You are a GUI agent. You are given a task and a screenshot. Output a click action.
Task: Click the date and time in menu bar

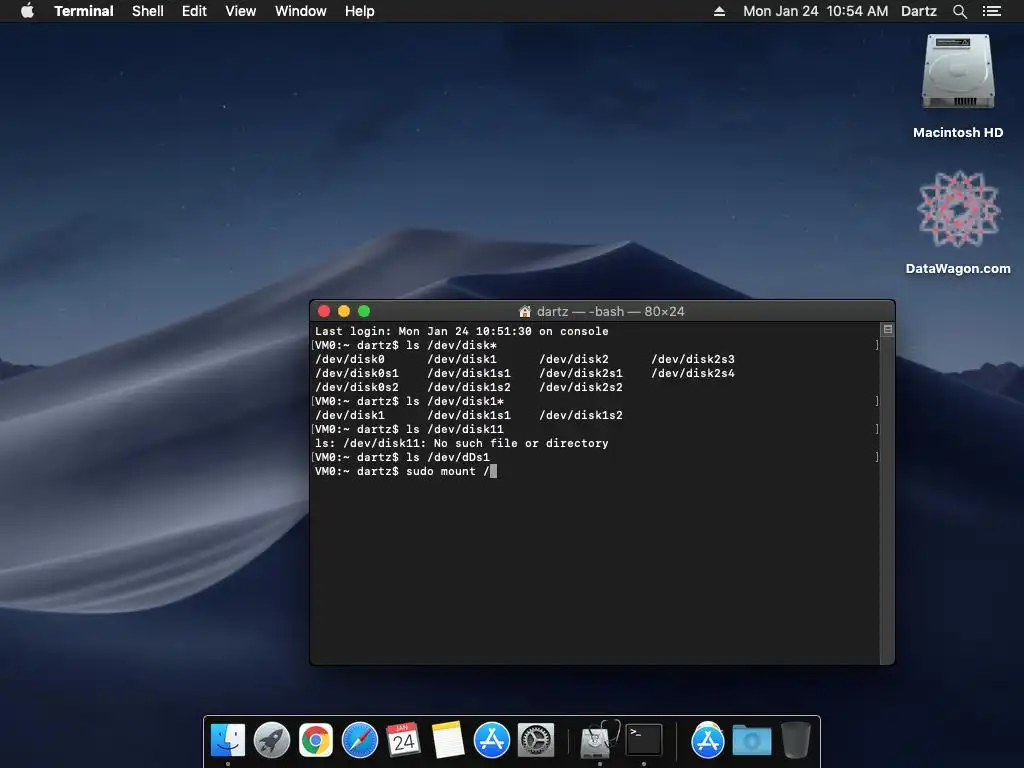pos(815,11)
